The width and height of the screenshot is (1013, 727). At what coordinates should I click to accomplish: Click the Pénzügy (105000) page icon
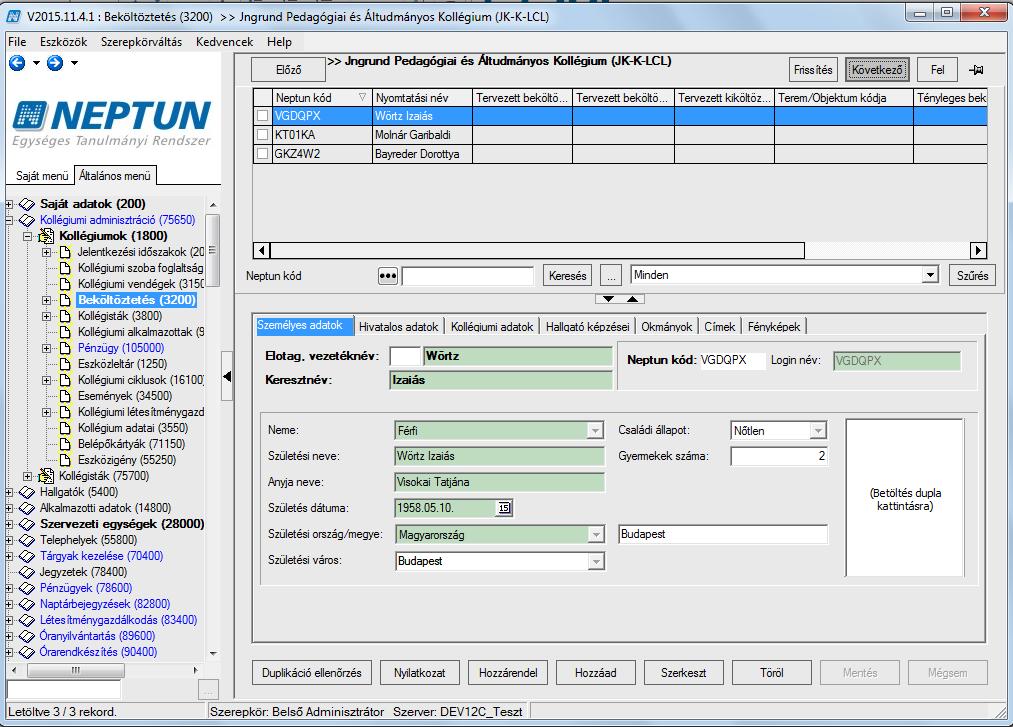[x=65, y=348]
